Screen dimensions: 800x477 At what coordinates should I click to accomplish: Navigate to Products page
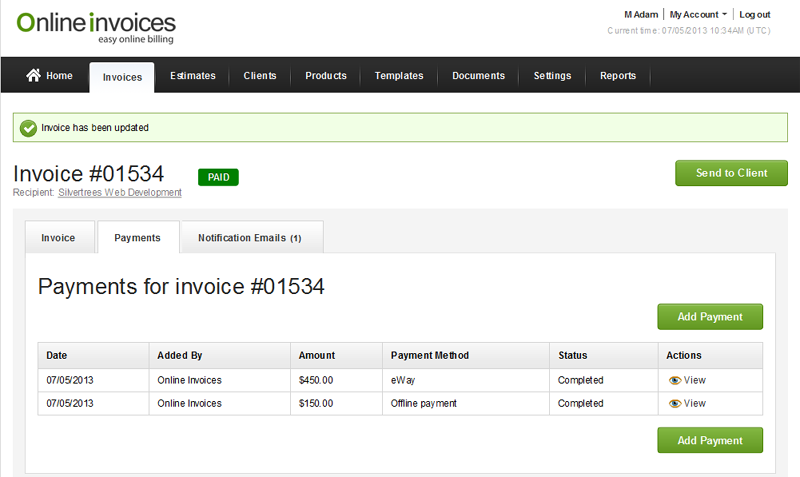[326, 76]
